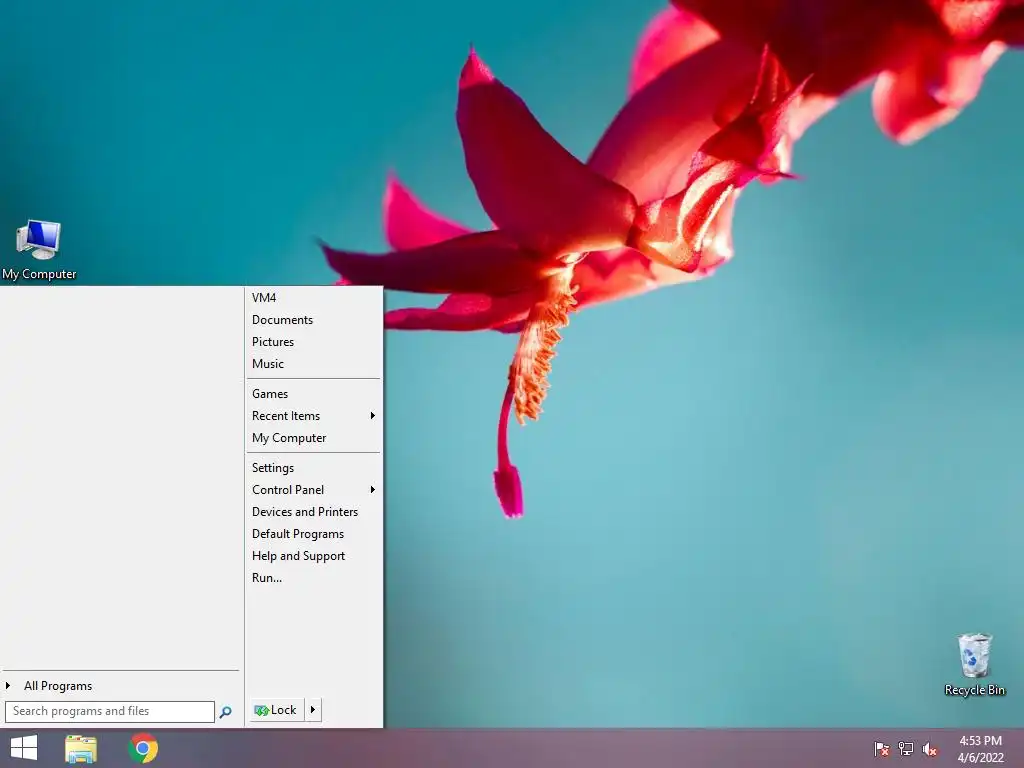The image size is (1024, 768).
Task: Click the Lock button
Action: [x=277, y=710]
